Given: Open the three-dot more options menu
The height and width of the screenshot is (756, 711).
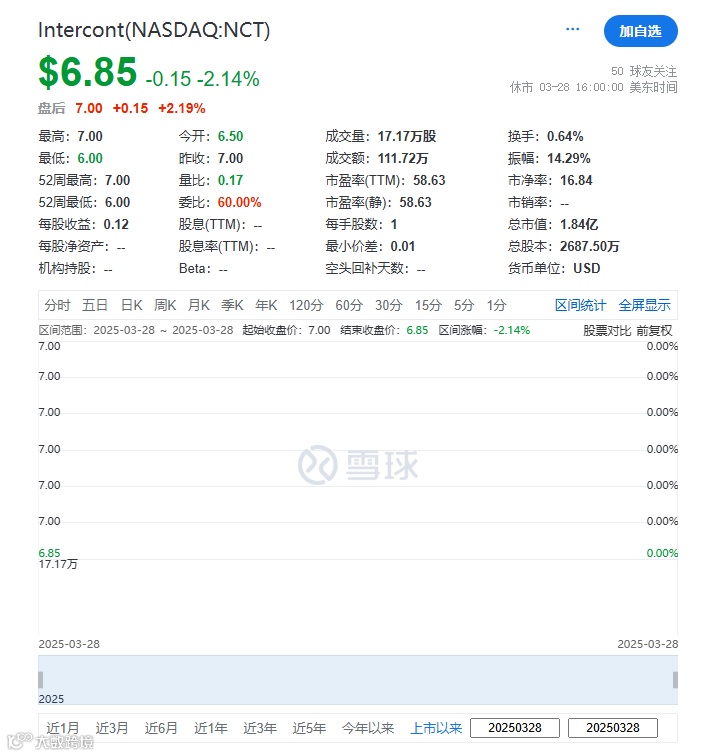Looking at the screenshot, I should coord(572,29).
